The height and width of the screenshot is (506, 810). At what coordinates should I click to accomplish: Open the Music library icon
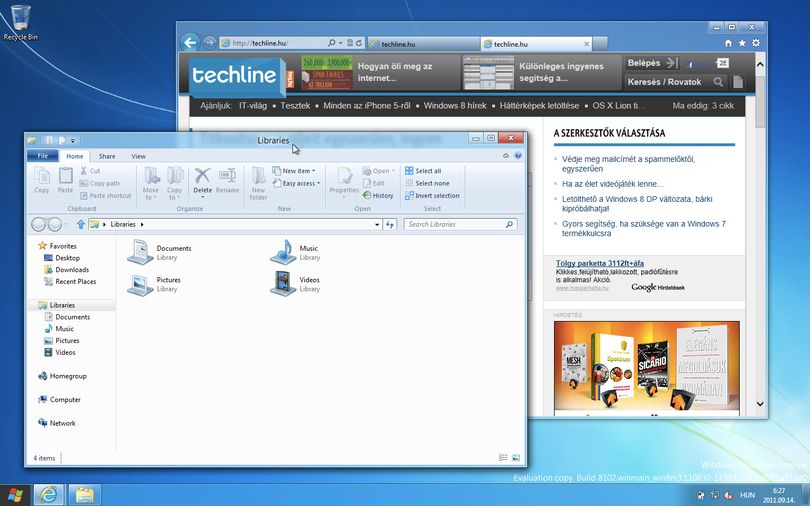283,252
